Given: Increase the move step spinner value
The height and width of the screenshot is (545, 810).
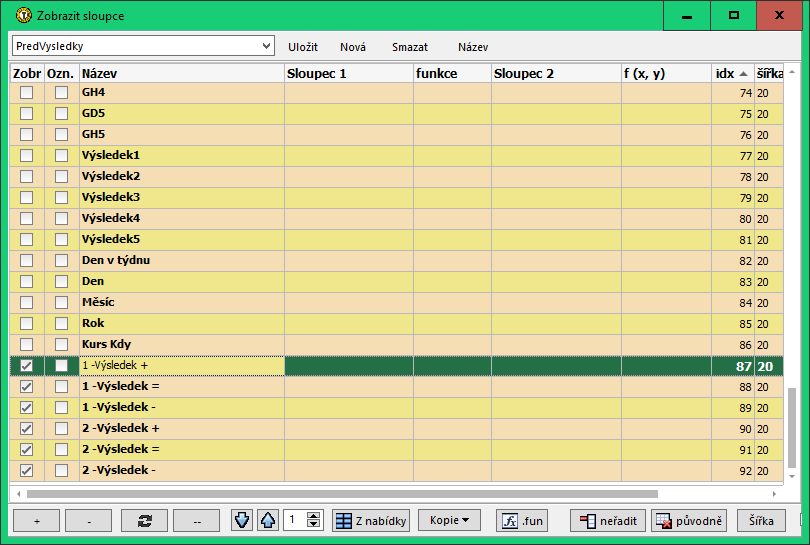Looking at the screenshot, I should click(313, 516).
